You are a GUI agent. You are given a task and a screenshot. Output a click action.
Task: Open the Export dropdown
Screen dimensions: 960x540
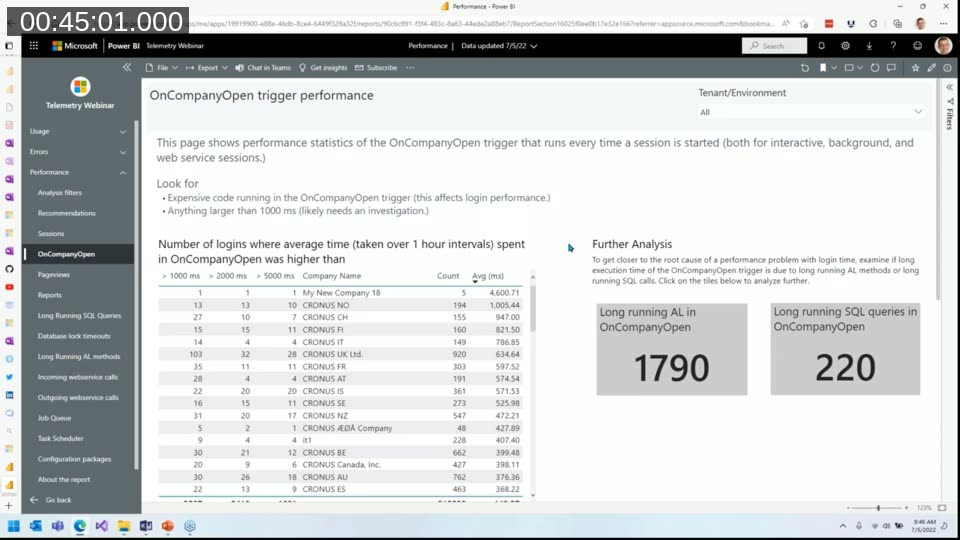[x=207, y=68]
